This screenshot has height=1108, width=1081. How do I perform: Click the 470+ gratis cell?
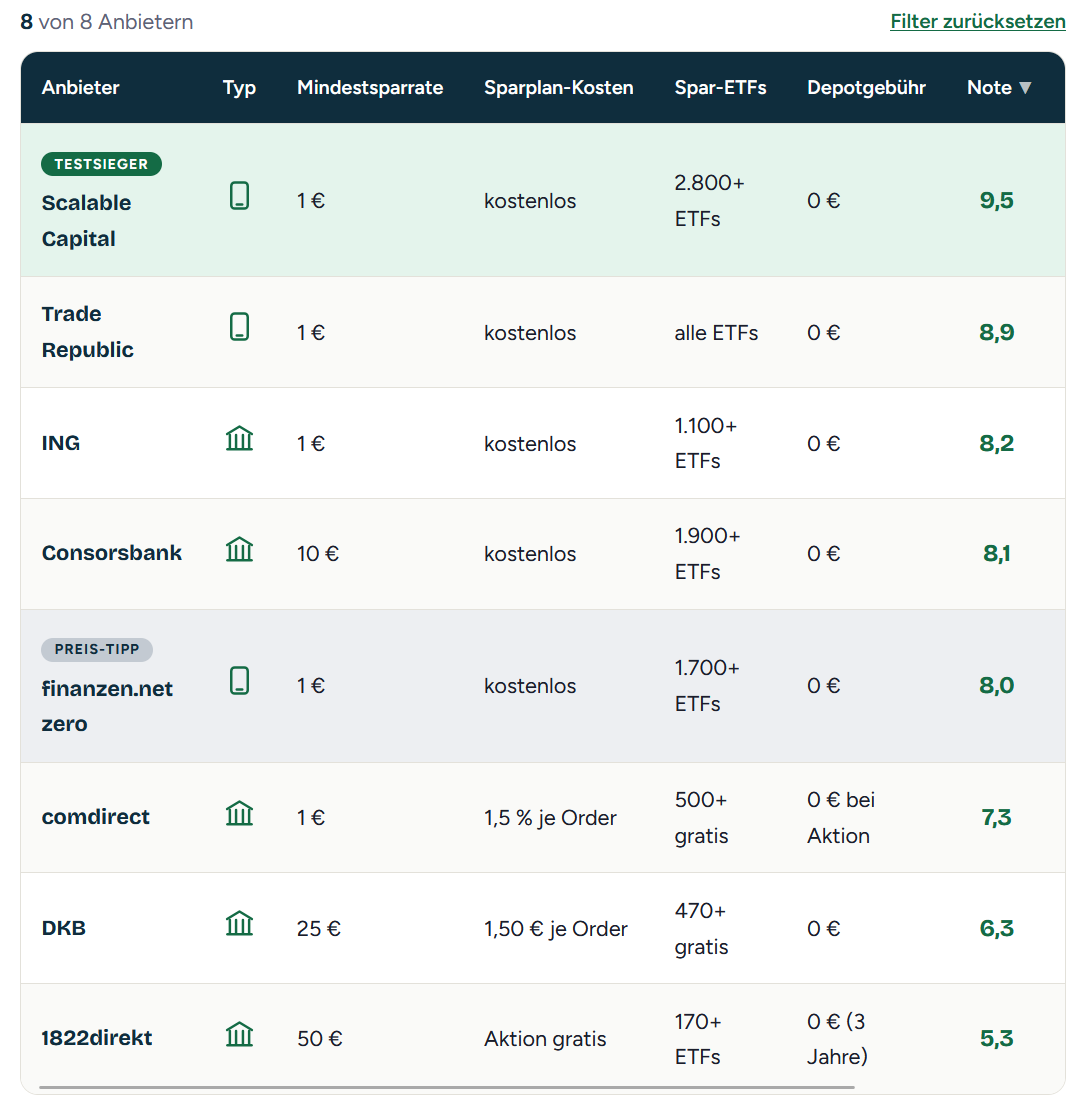[x=702, y=929]
